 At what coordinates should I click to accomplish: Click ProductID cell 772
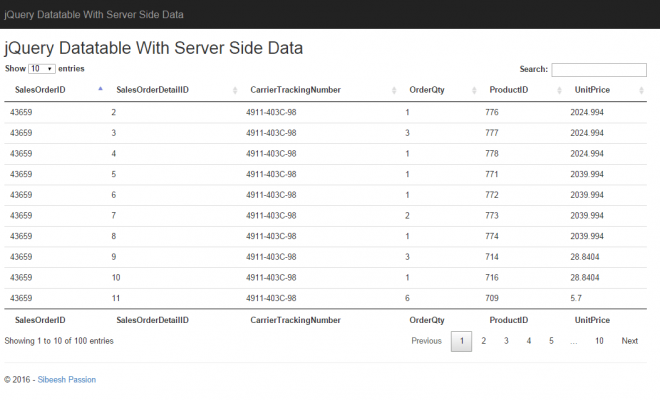point(492,195)
